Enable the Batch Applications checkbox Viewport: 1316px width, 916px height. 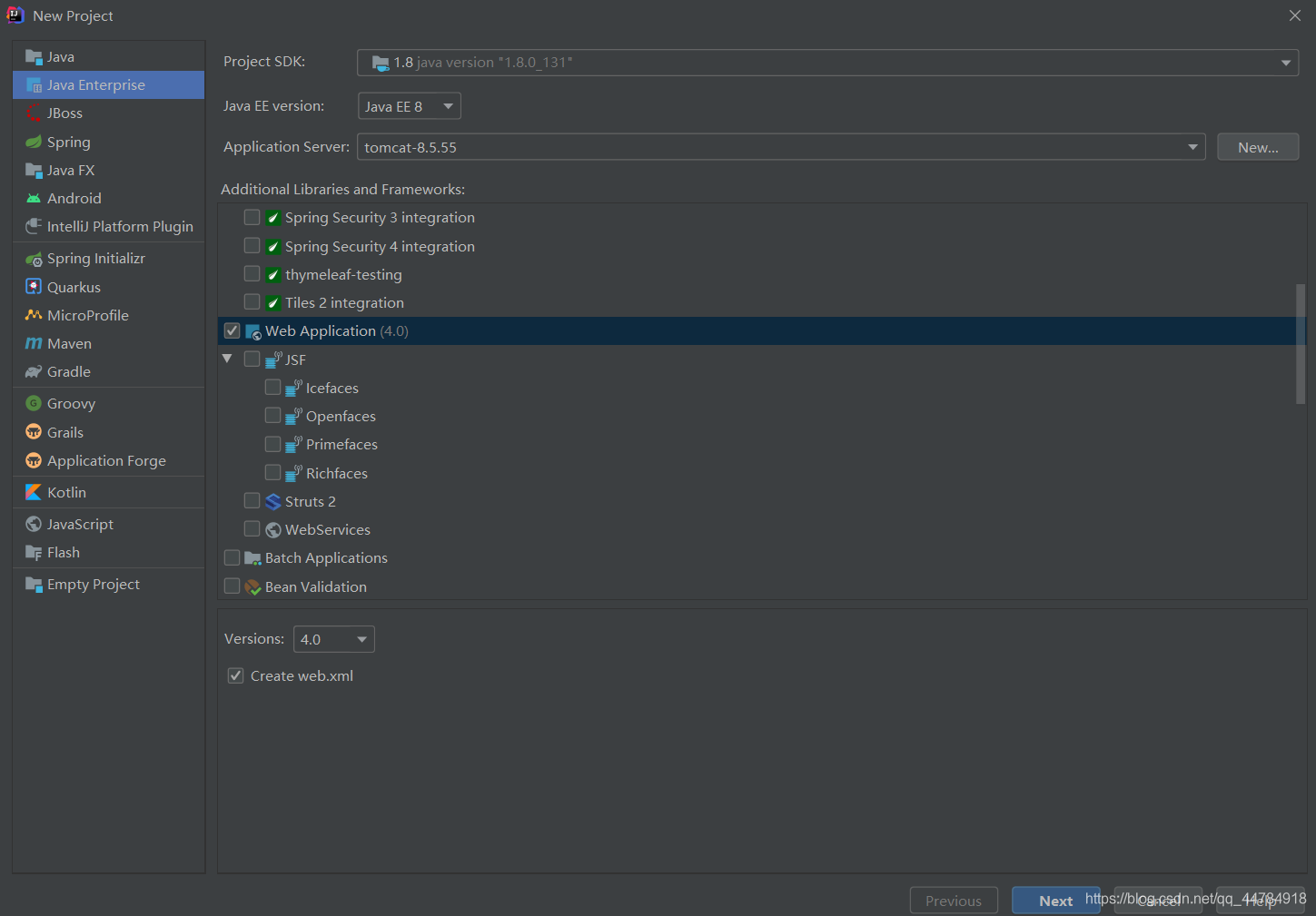pos(233,558)
